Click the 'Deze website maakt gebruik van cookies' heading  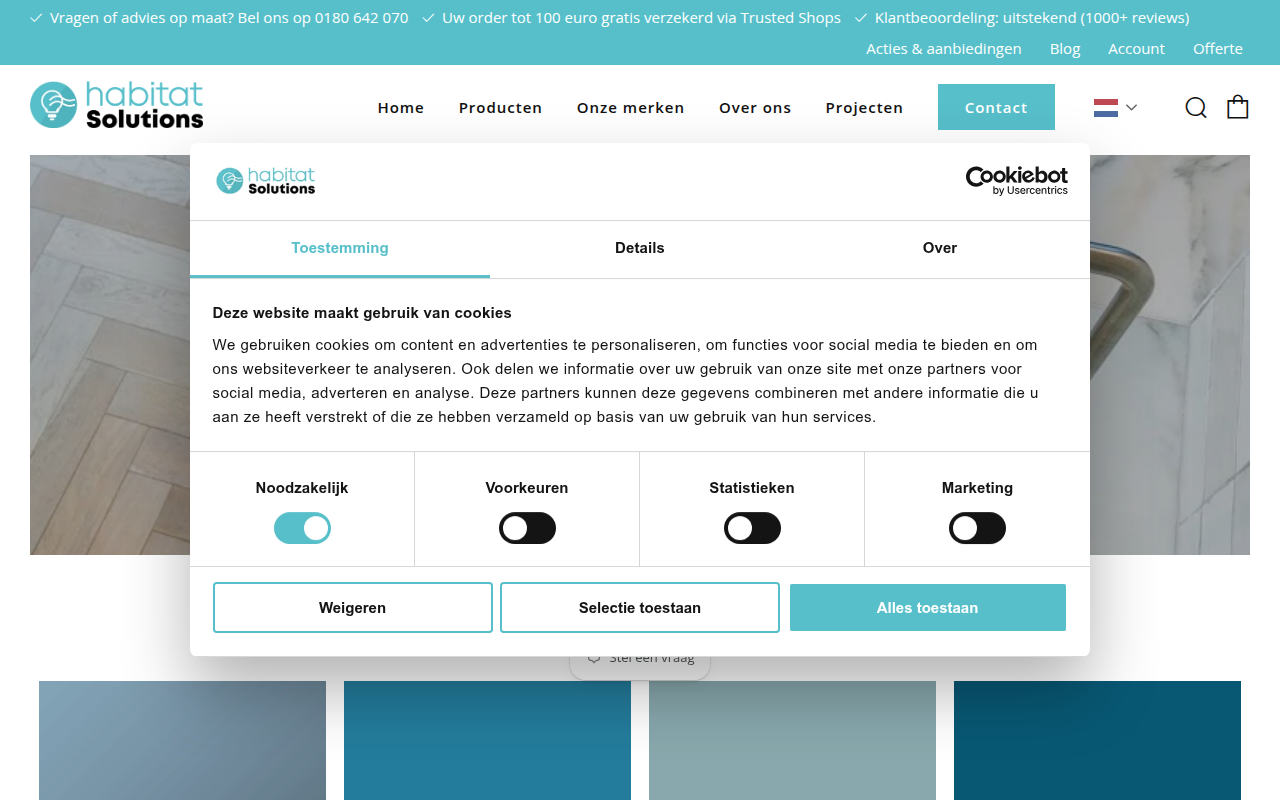click(362, 313)
